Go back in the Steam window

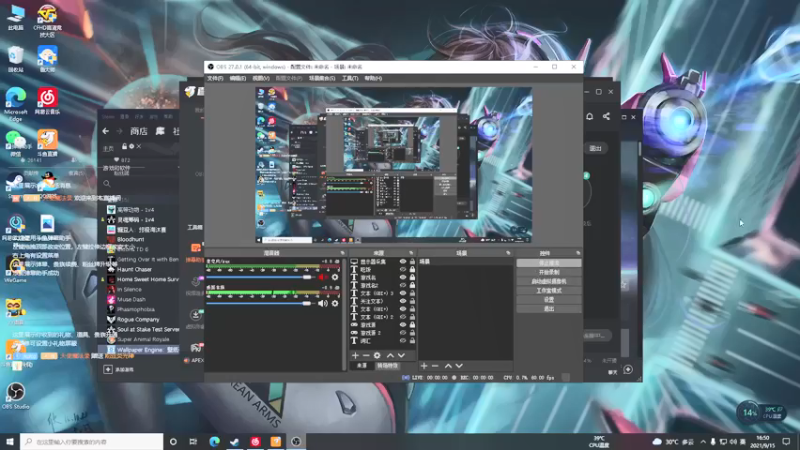(106, 131)
